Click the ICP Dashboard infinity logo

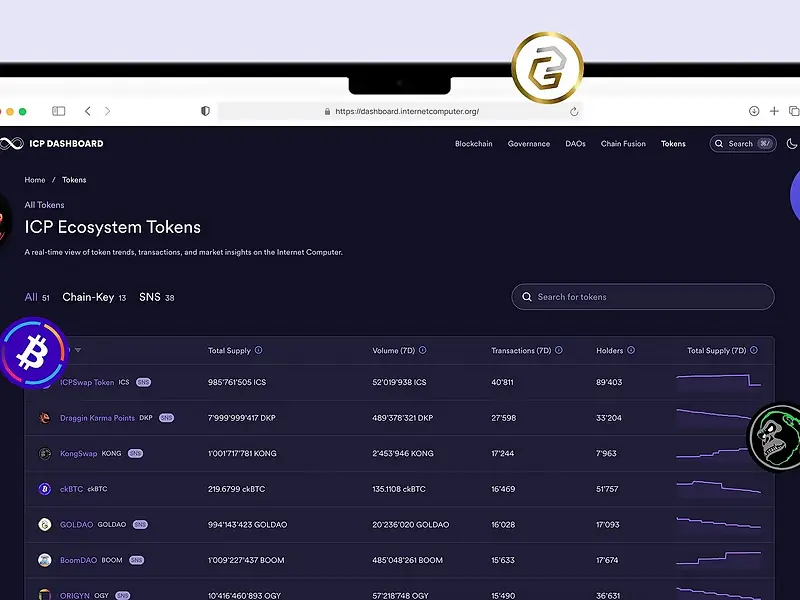(11, 144)
